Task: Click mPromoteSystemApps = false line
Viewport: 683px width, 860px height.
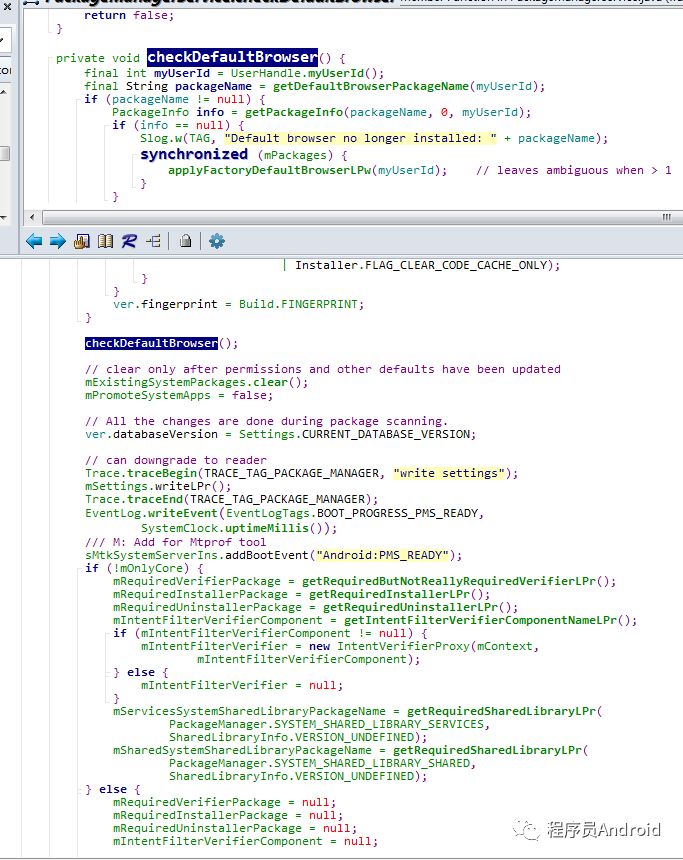Action: pyautogui.click(x=179, y=395)
